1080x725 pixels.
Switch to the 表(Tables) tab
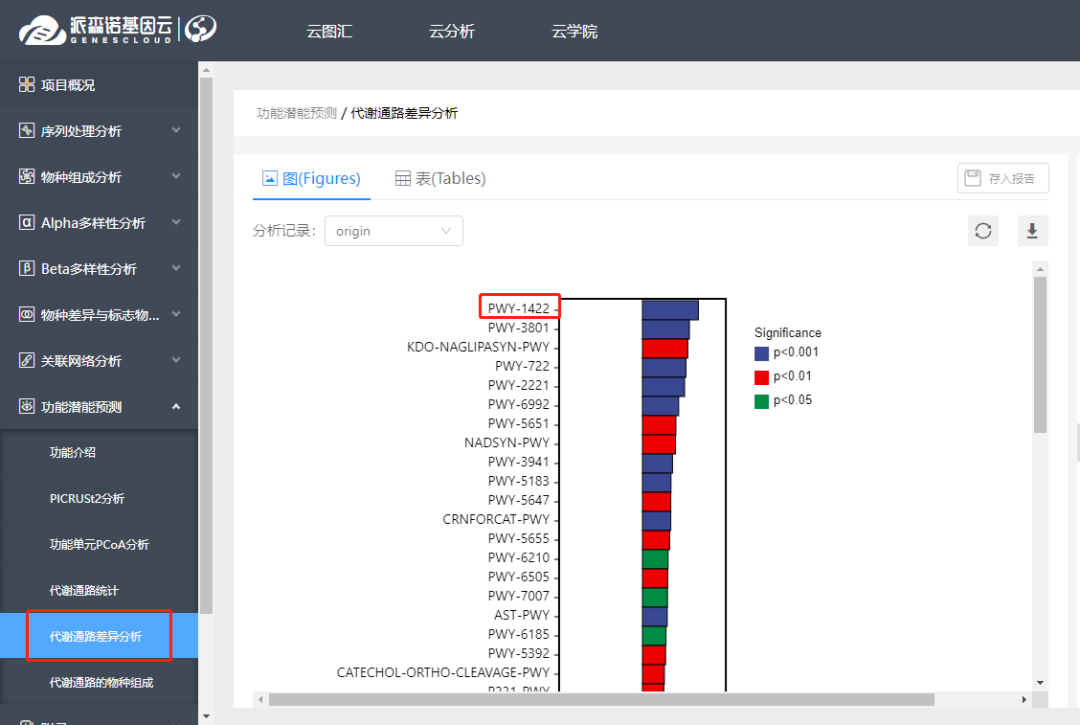[440, 179]
